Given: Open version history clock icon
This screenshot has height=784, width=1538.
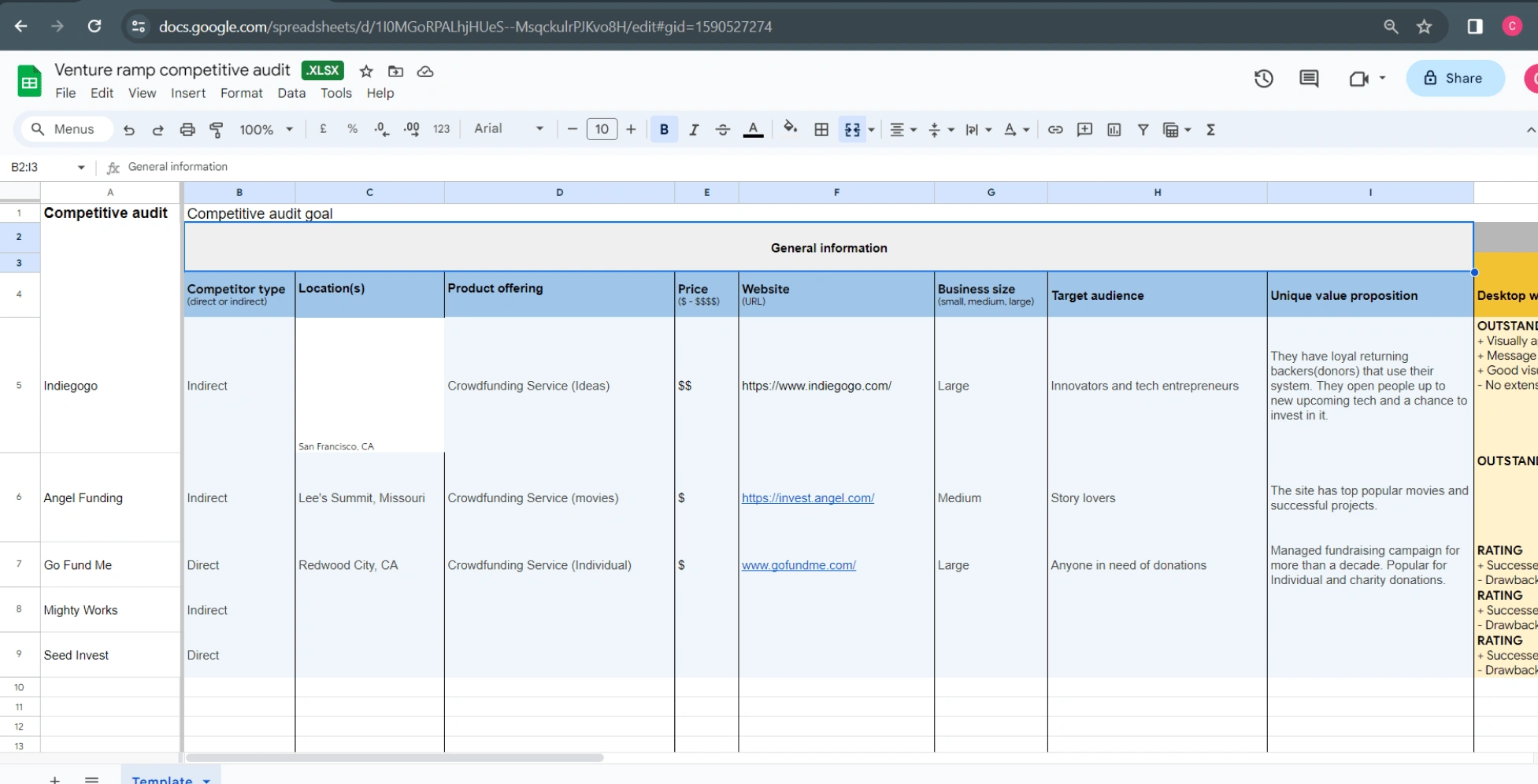Looking at the screenshot, I should [1264, 79].
